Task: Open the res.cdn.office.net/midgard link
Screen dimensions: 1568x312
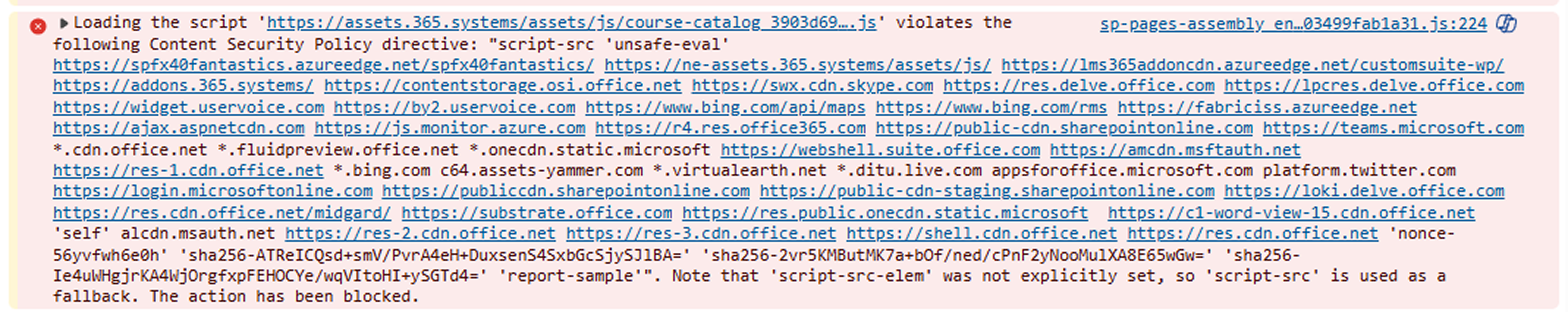Action: 222,213
